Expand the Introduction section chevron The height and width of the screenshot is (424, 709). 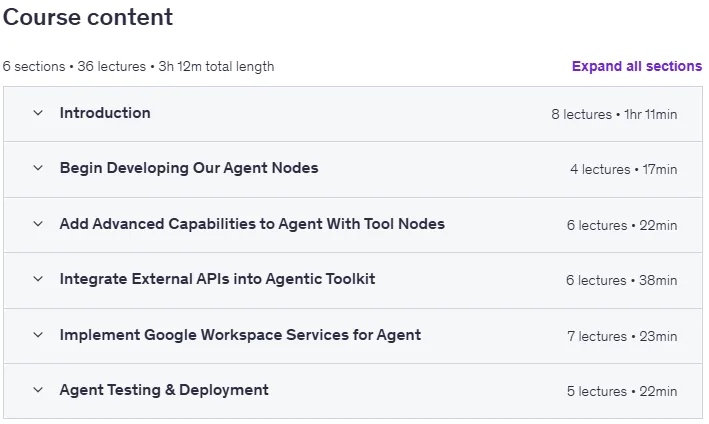(x=38, y=113)
